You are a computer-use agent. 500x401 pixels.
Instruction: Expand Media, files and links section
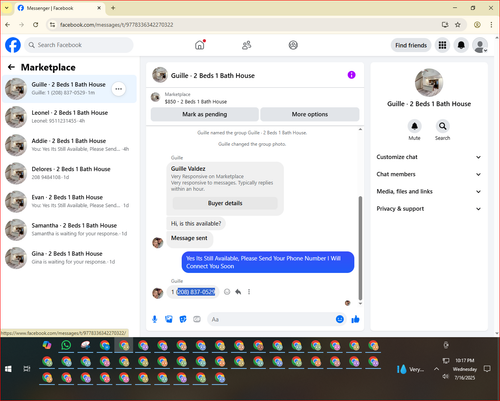[429, 191]
